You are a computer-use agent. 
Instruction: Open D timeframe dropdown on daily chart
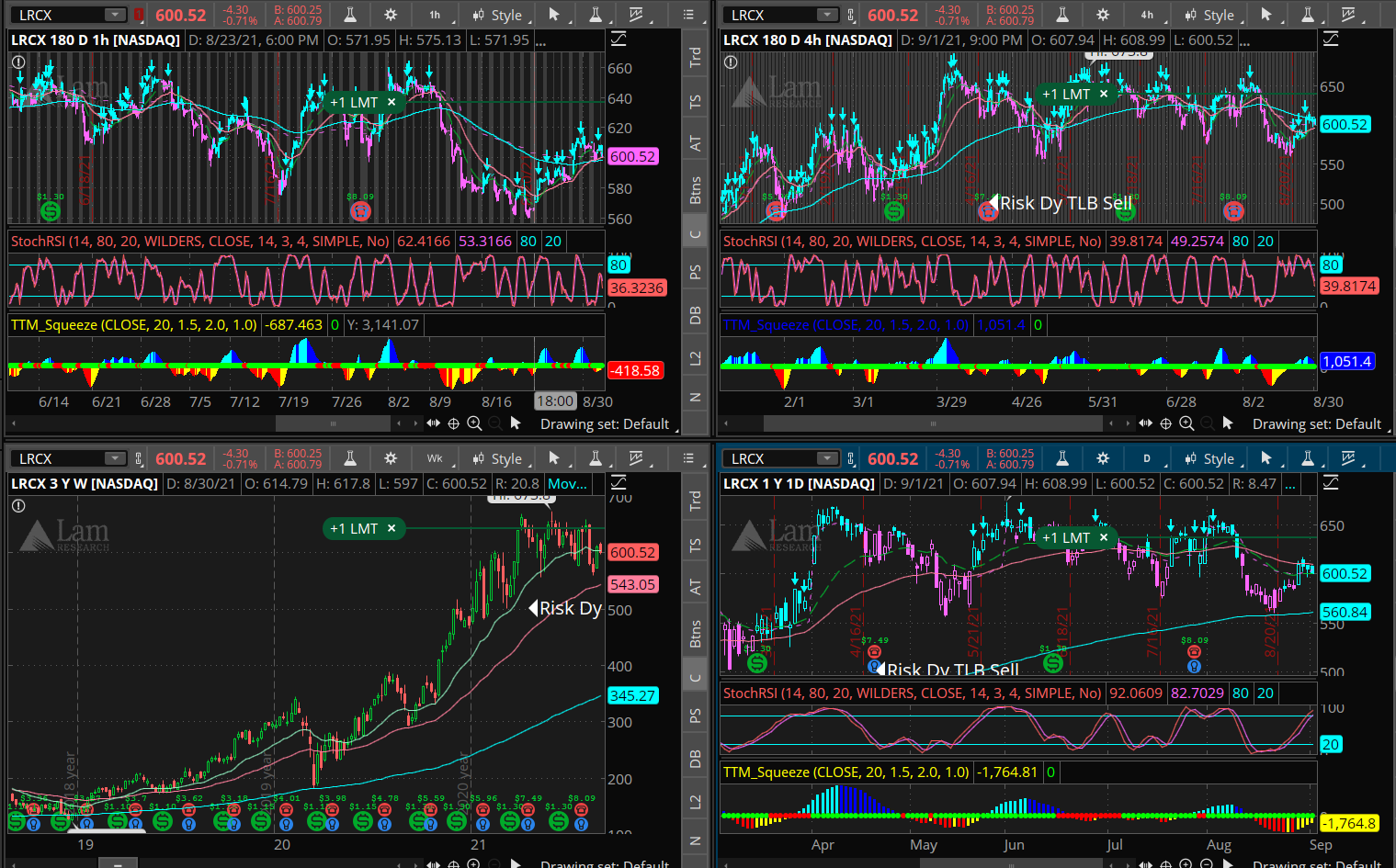point(1147,458)
